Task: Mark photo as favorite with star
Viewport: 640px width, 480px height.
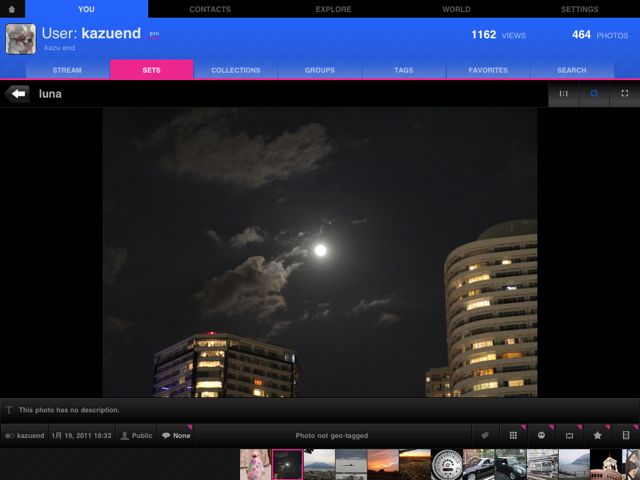Action: (597, 436)
